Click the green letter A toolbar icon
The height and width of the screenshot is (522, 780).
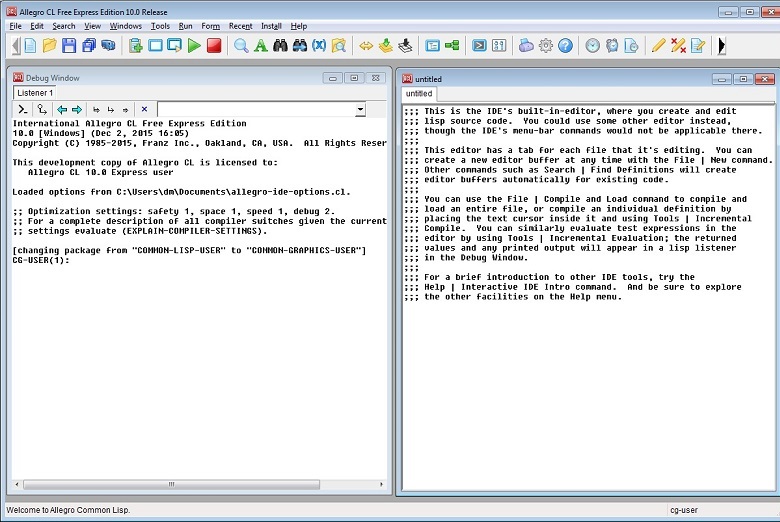click(260, 45)
